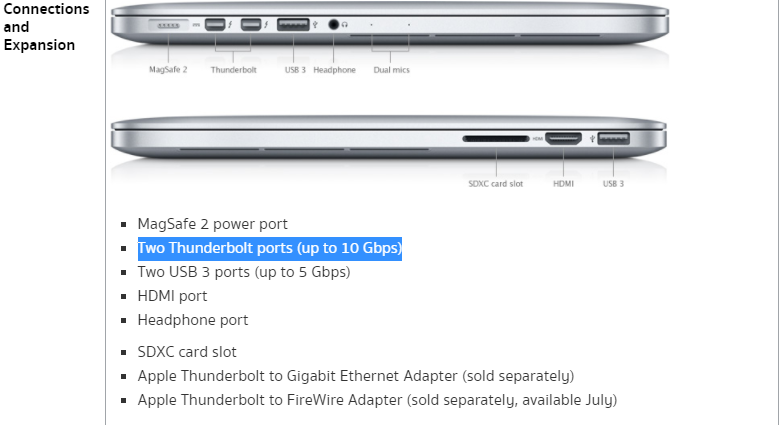Click the left-side USB 3 port graphic
This screenshot has width=779, height=425.
click(x=293, y=24)
